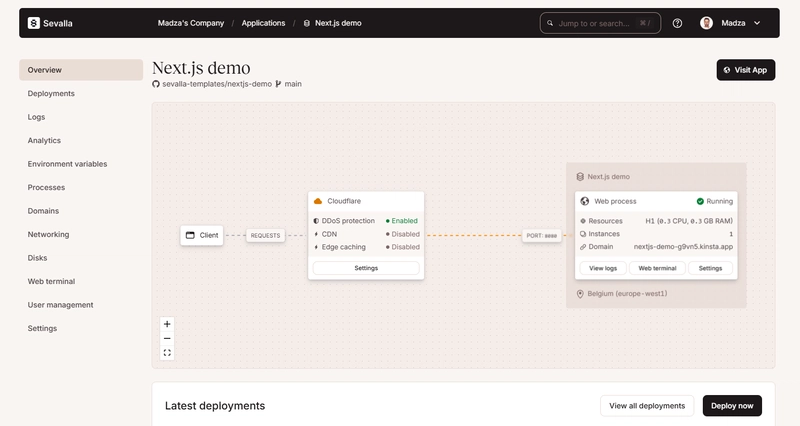
Task: Open Cloudflare Settings button
Action: click(366, 268)
